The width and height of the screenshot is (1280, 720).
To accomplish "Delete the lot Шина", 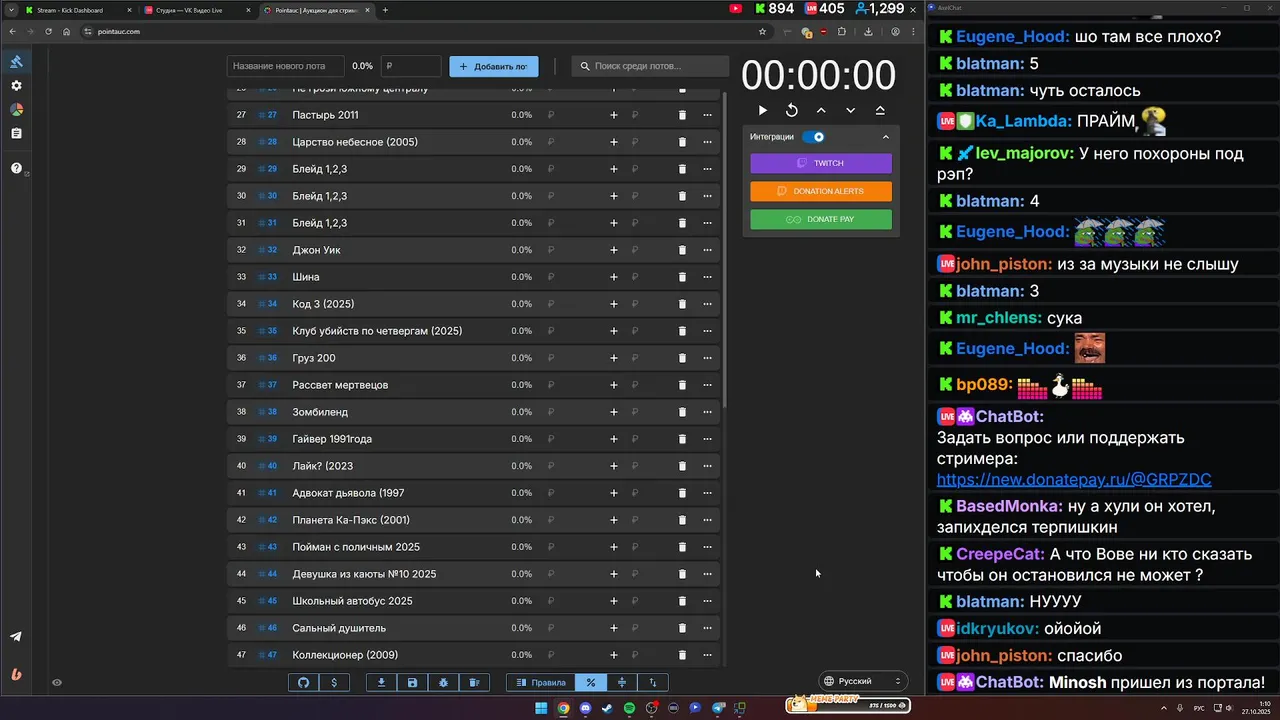I will [682, 277].
